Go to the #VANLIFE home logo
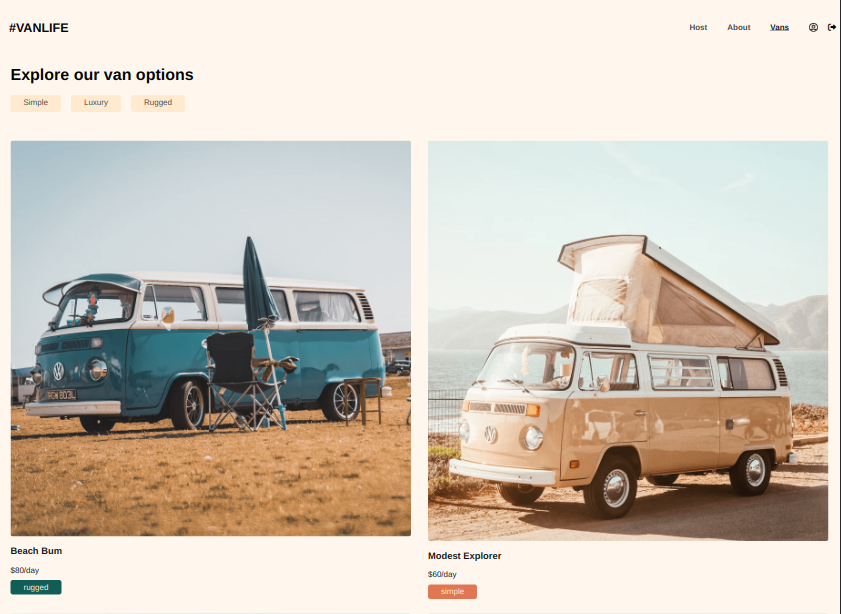Screen dimensions: 841x614 39,28
